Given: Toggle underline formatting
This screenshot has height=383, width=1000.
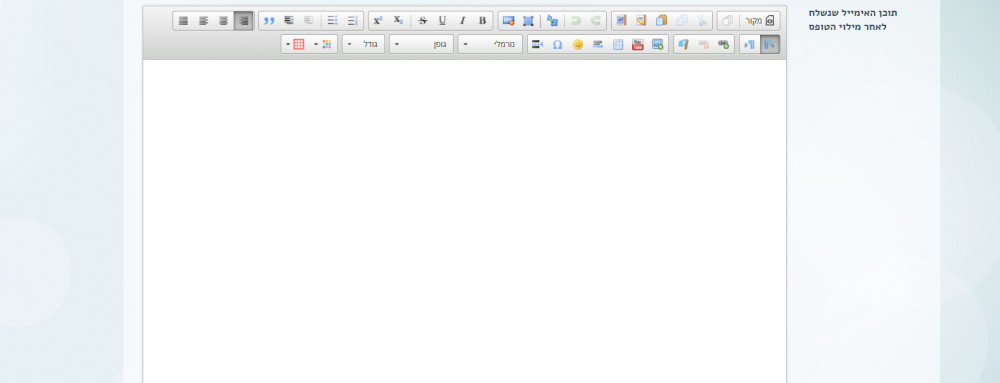Looking at the screenshot, I should coord(442,20).
